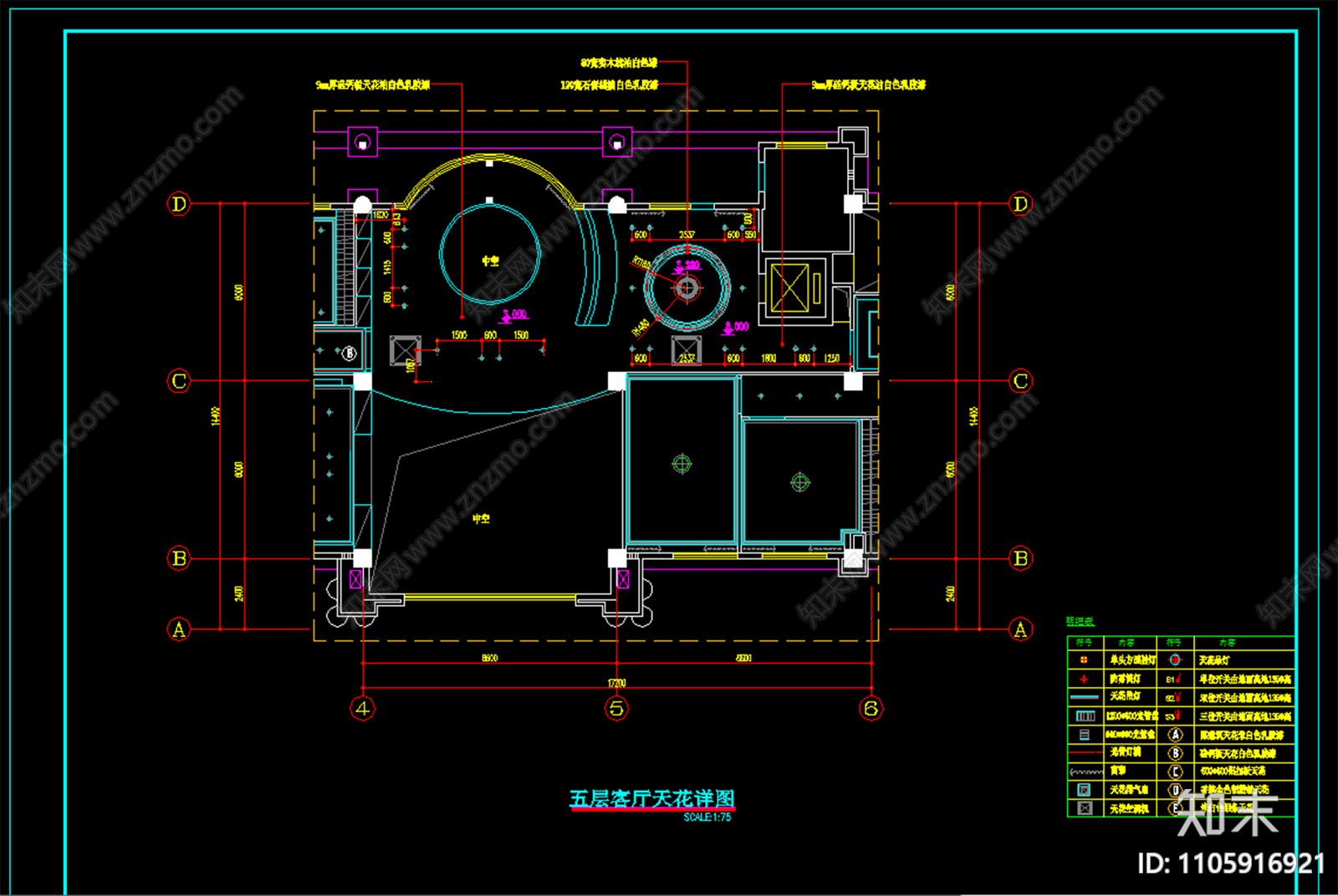Click green chandelier symbol in the right lower room
Viewport: 1338px width, 896px height.
pos(800,482)
